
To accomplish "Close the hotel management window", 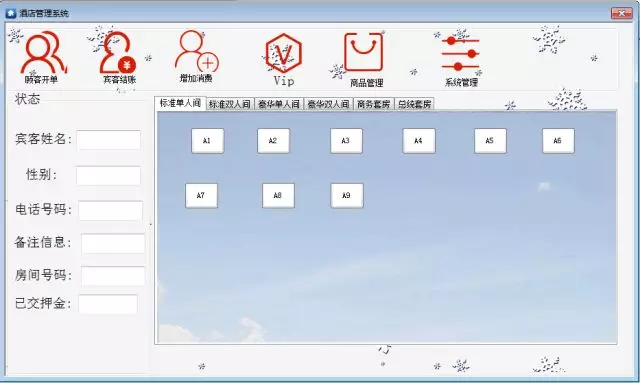I will pyautogui.click(x=621, y=13).
